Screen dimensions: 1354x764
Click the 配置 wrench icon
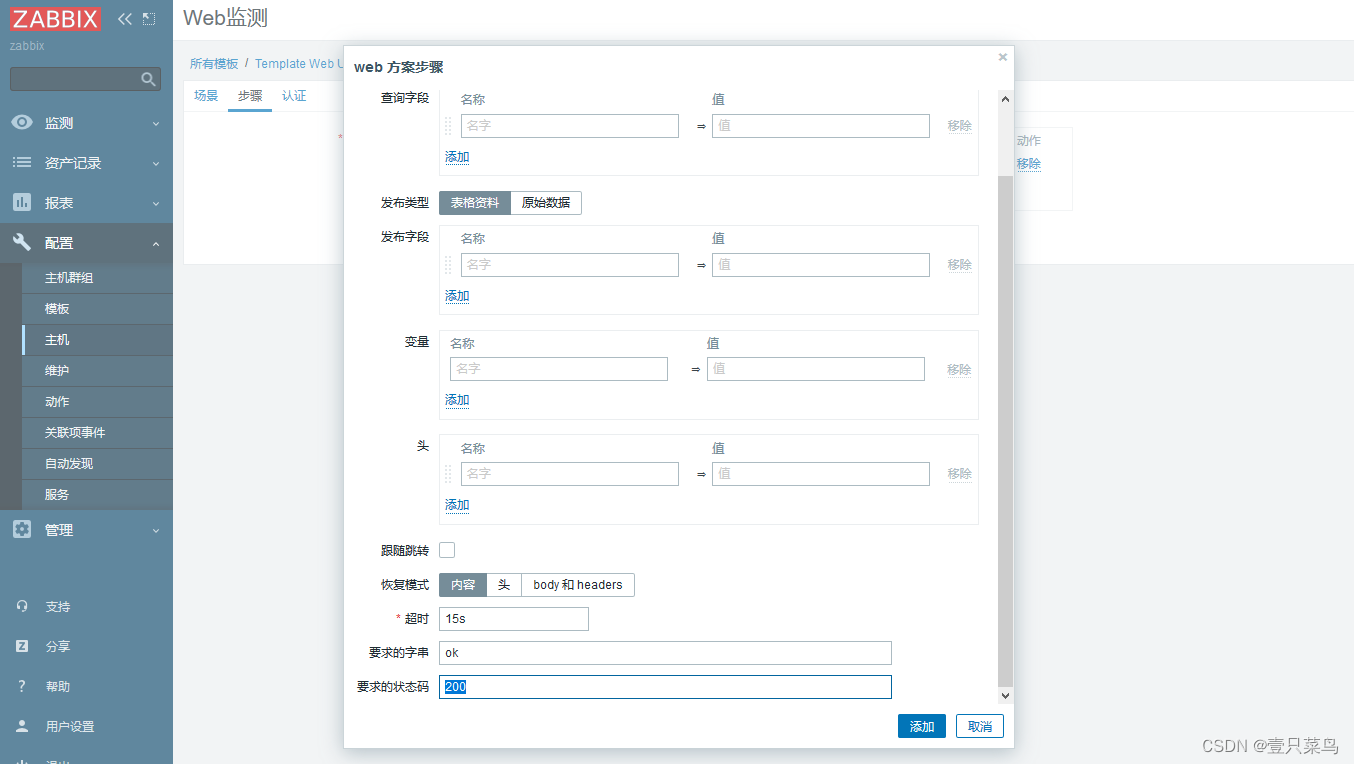22,243
